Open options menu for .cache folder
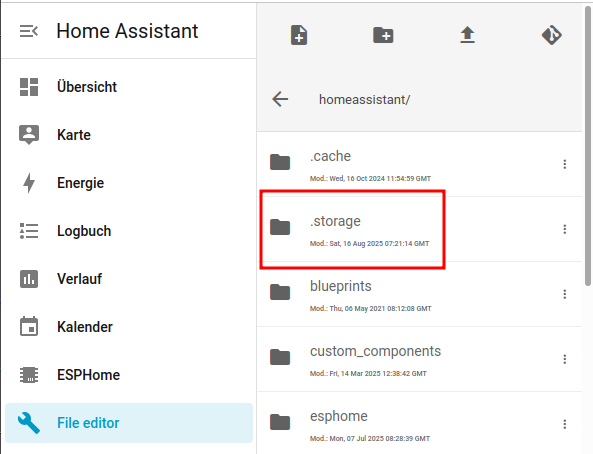The height and width of the screenshot is (454, 593). [565, 164]
